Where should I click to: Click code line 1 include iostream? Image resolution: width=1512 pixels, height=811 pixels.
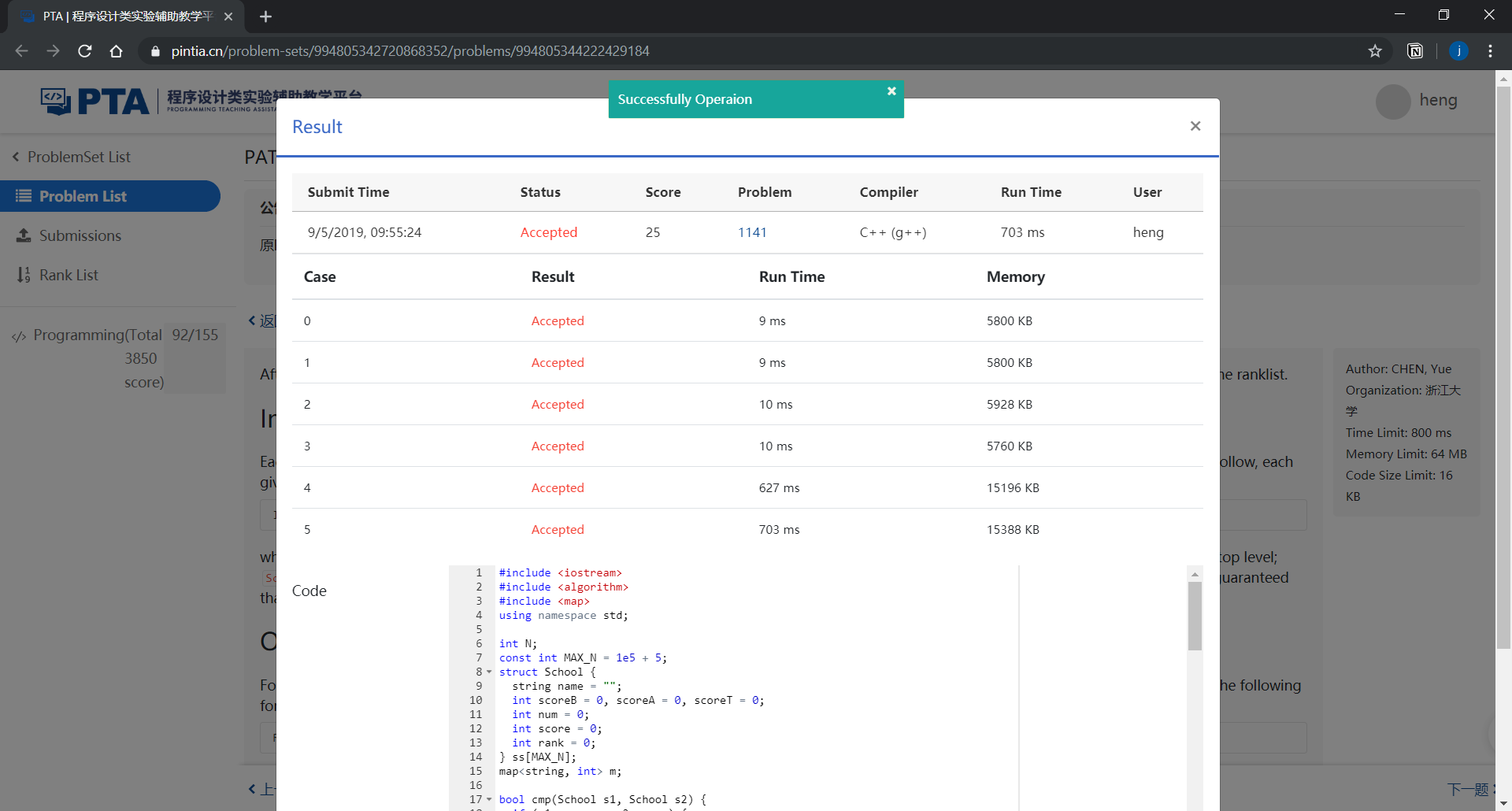[560, 572]
